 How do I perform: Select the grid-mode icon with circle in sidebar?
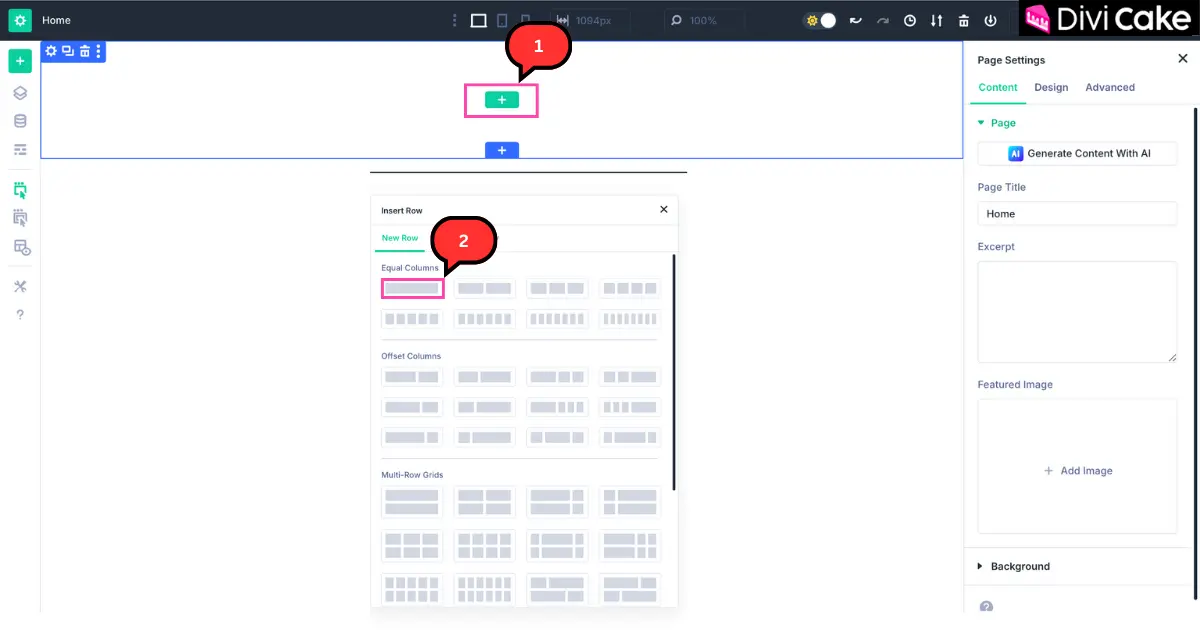[21, 247]
